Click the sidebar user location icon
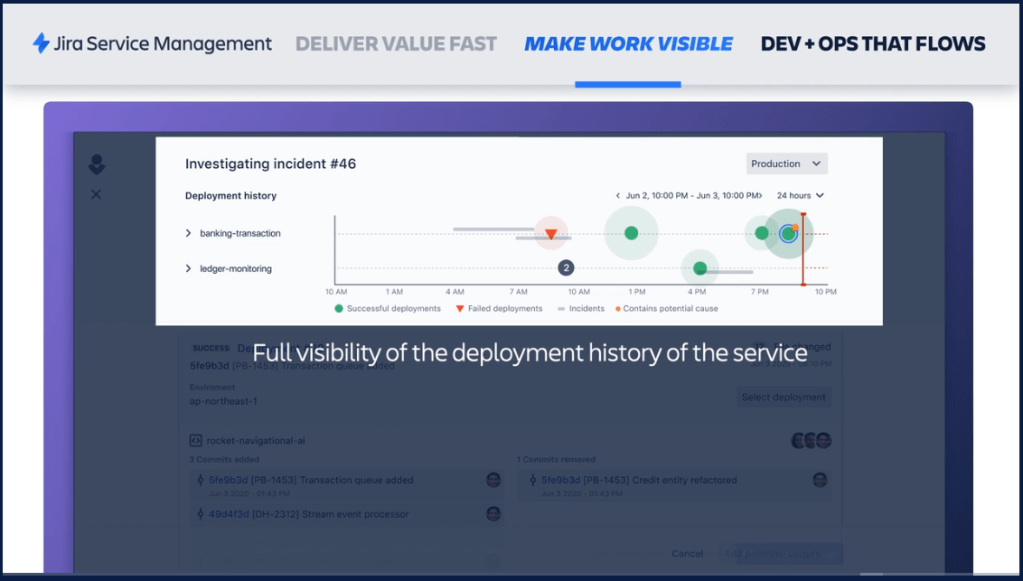Viewport: 1023px width, 581px height. click(96, 165)
